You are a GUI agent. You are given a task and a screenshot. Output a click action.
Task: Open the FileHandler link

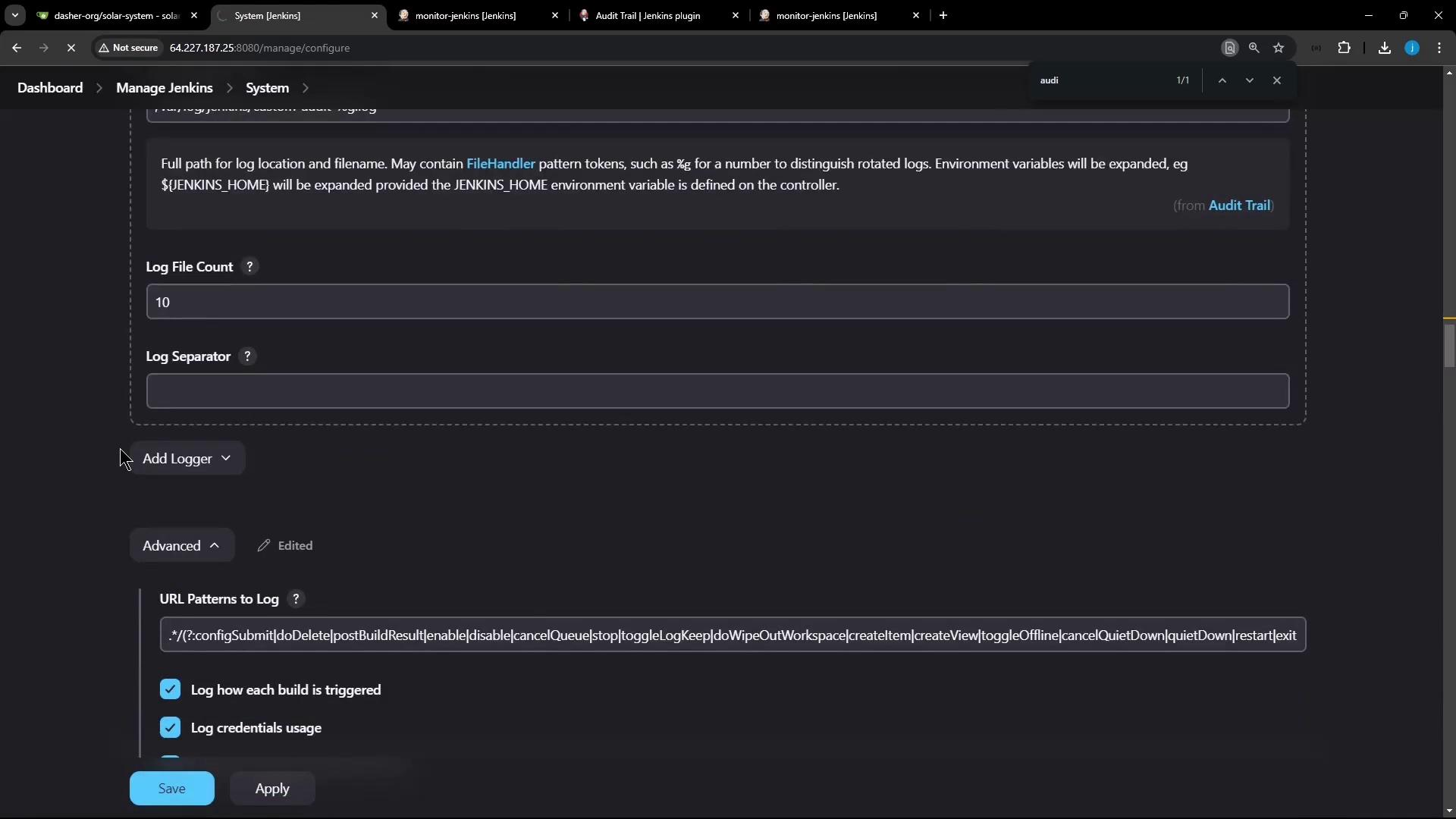[500, 164]
